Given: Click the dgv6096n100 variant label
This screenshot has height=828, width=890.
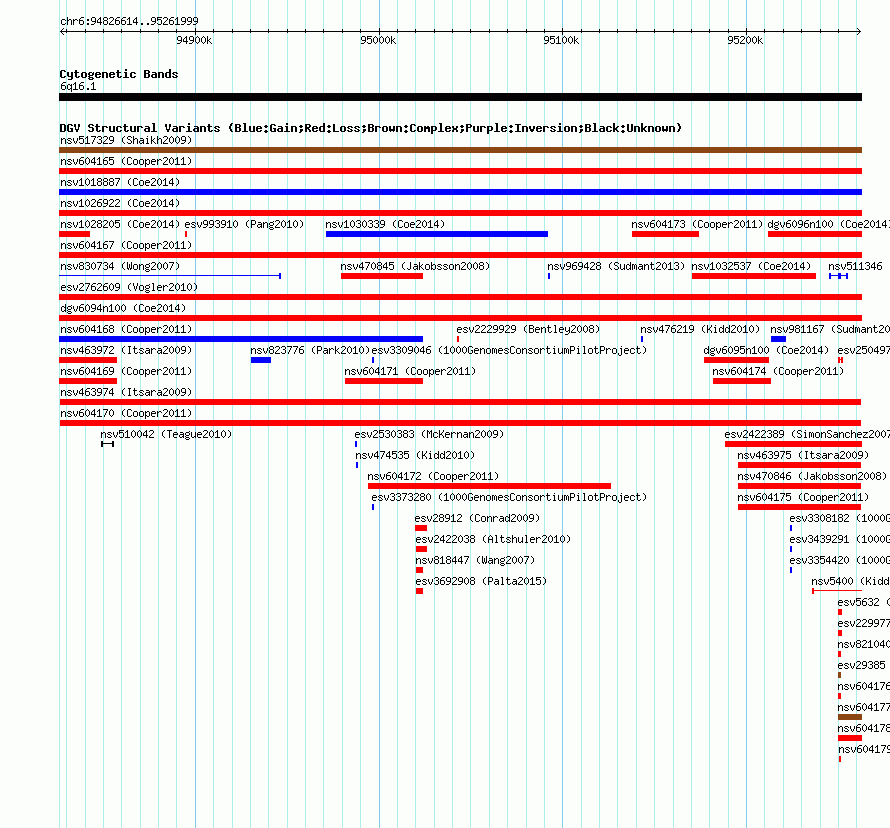Looking at the screenshot, I should (828, 224).
